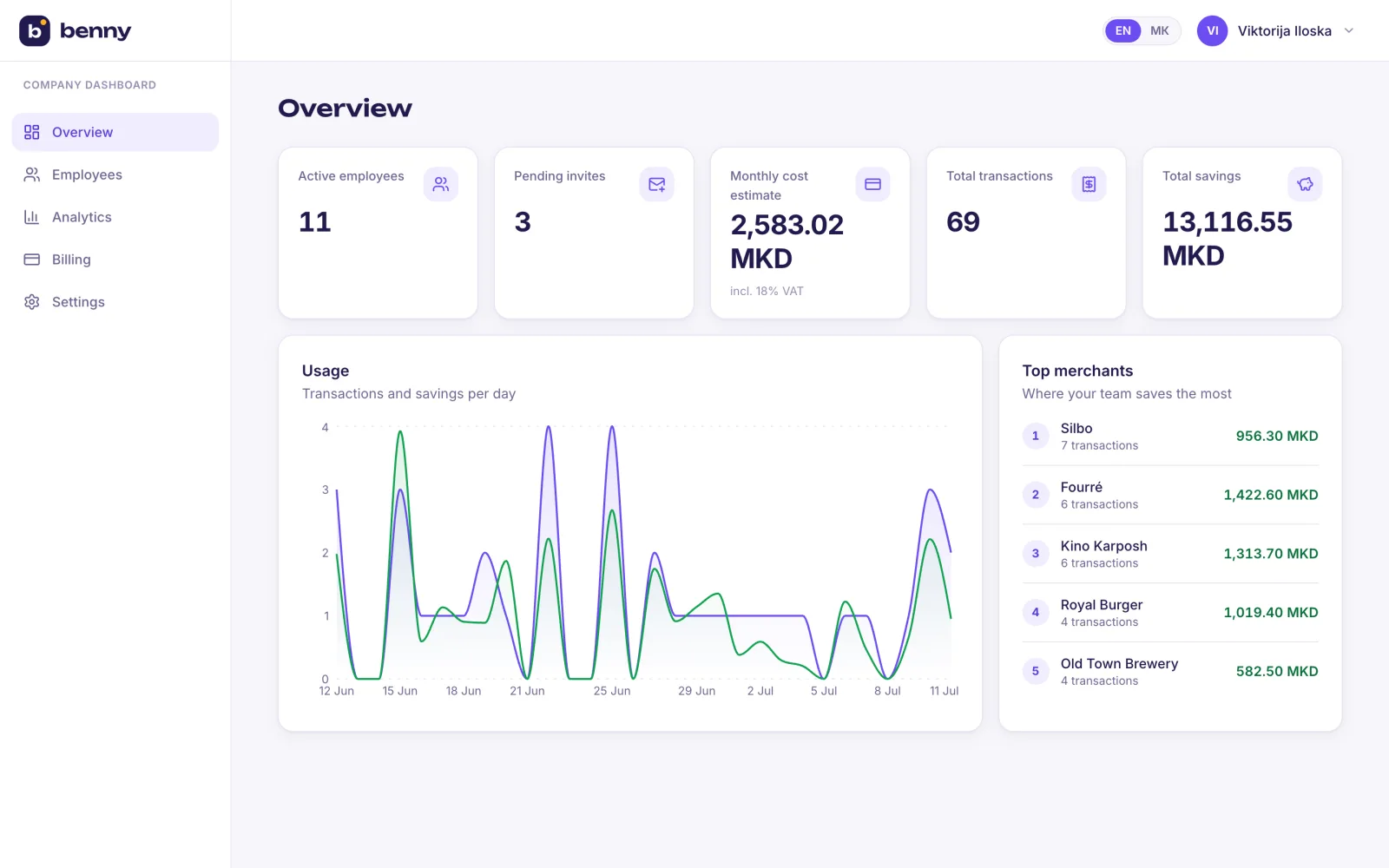Click rank badge 4 next to Royal Burger

[1036, 613]
